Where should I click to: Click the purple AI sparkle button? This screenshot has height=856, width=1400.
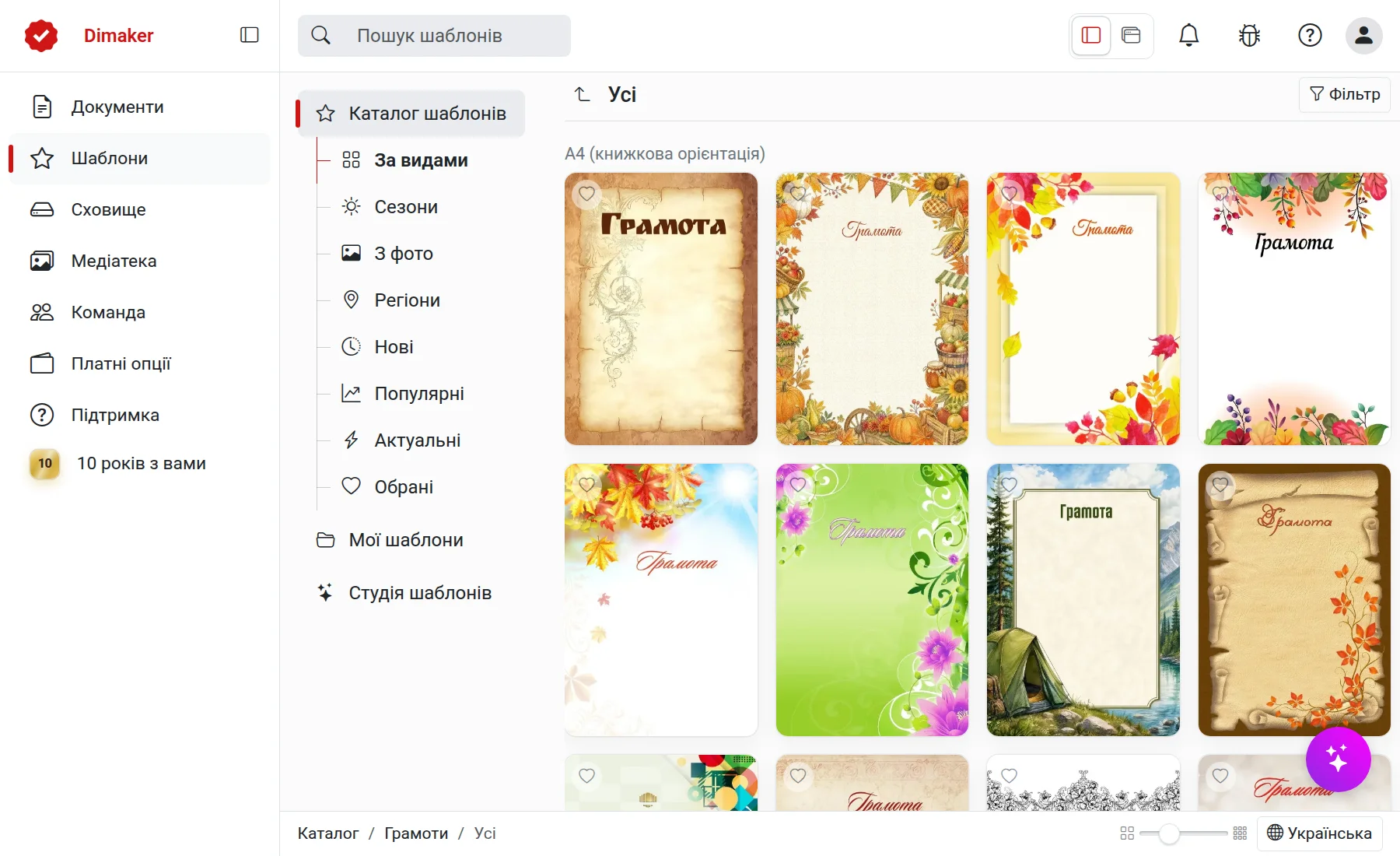pyautogui.click(x=1338, y=759)
